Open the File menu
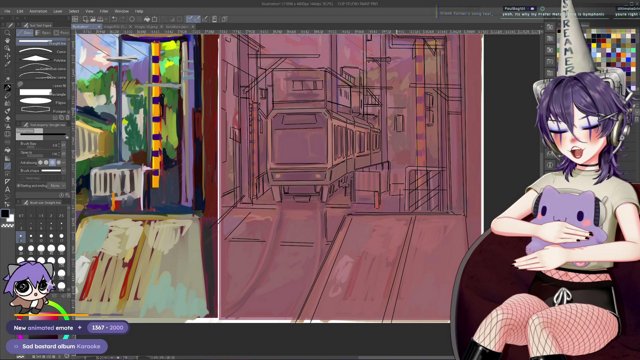 point(7,11)
